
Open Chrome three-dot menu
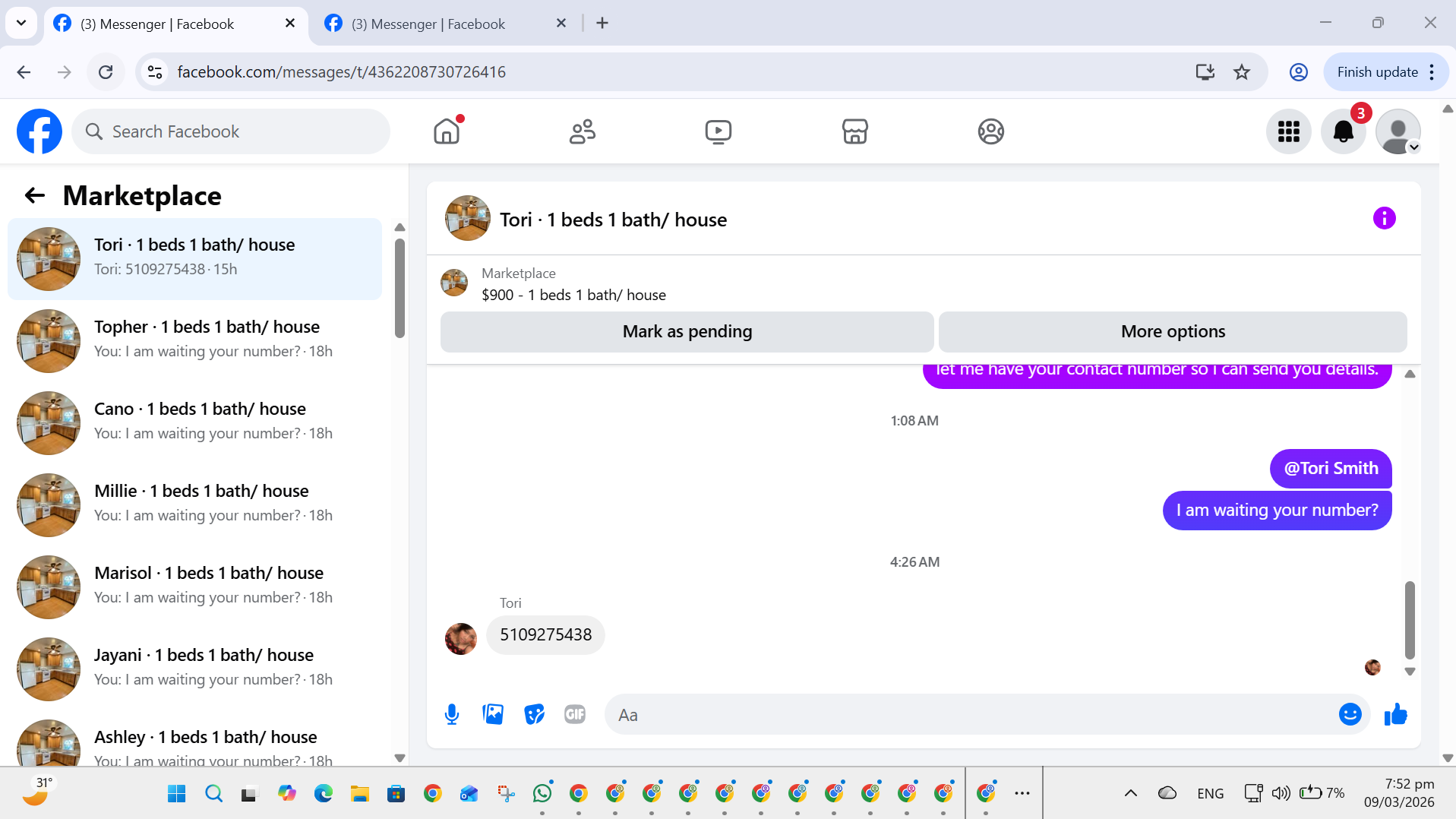pyautogui.click(x=1432, y=72)
